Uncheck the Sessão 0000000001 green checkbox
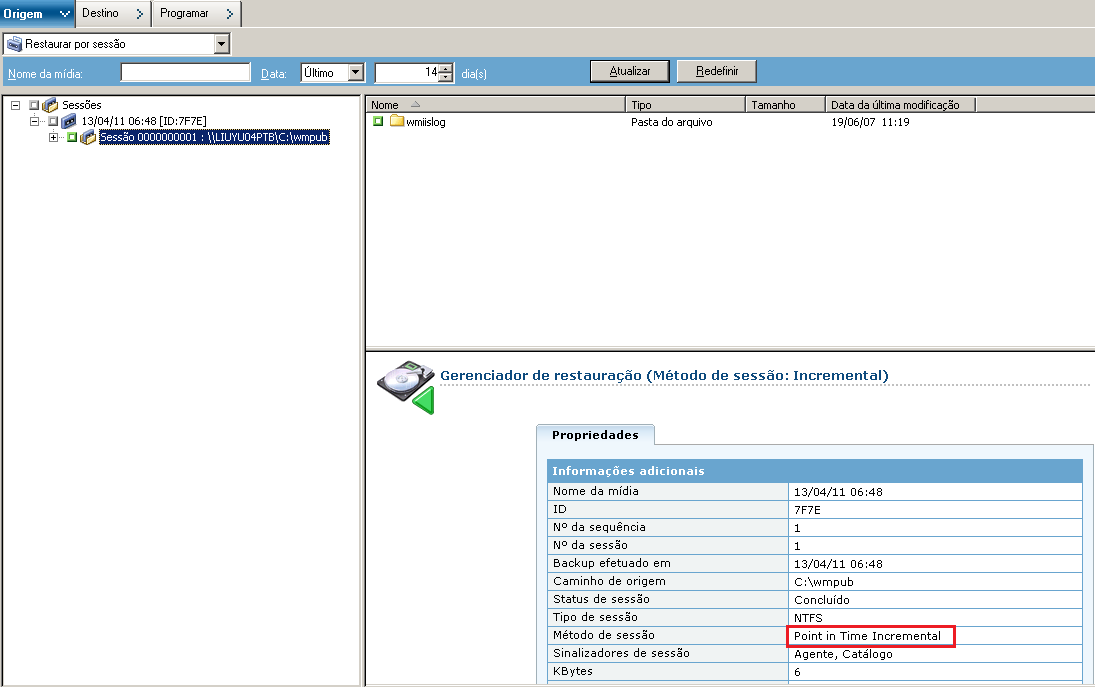Image resolution: width=1095 pixels, height=687 pixels. (x=72, y=137)
